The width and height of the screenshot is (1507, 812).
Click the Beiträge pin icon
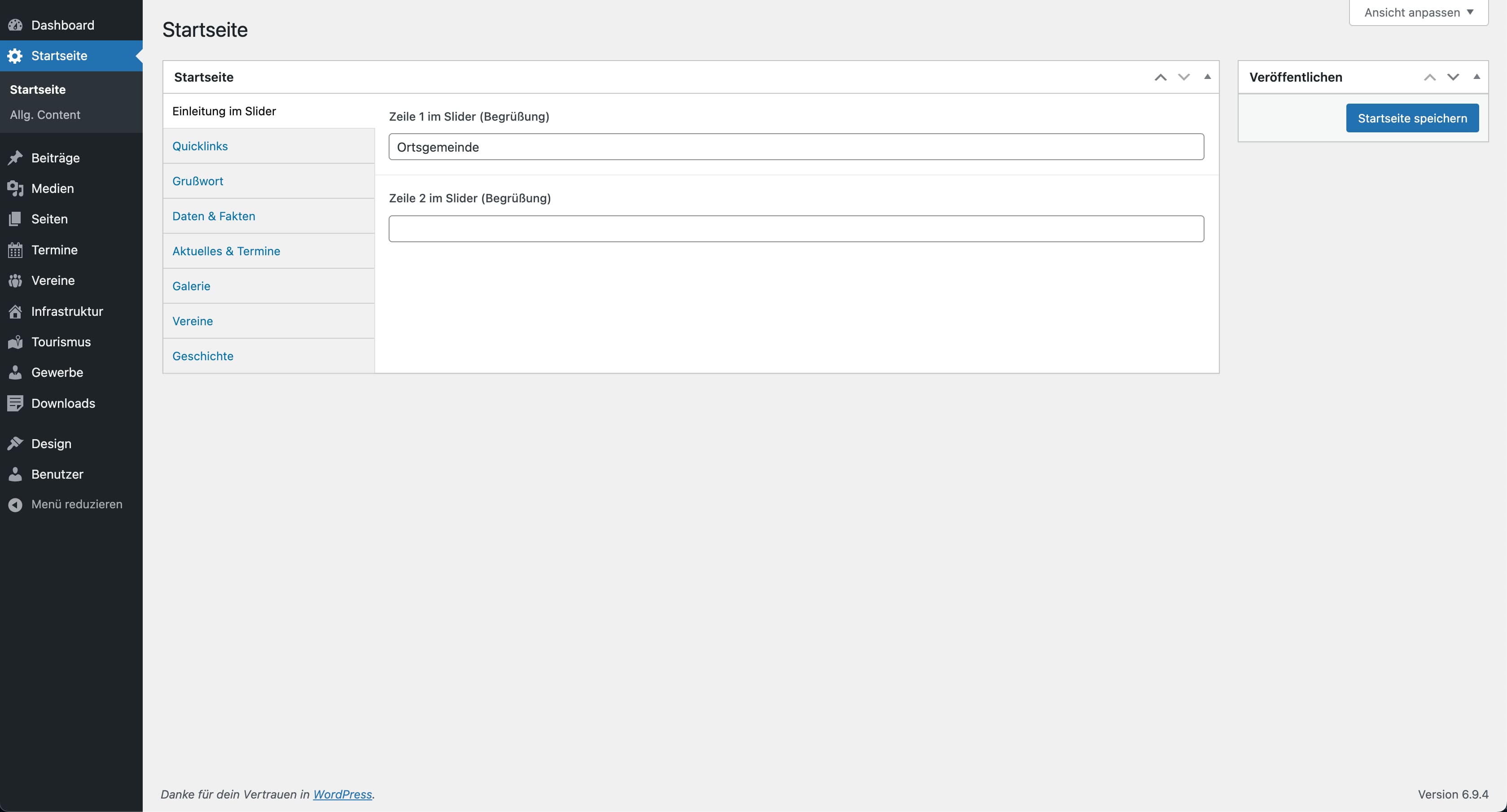tap(15, 158)
